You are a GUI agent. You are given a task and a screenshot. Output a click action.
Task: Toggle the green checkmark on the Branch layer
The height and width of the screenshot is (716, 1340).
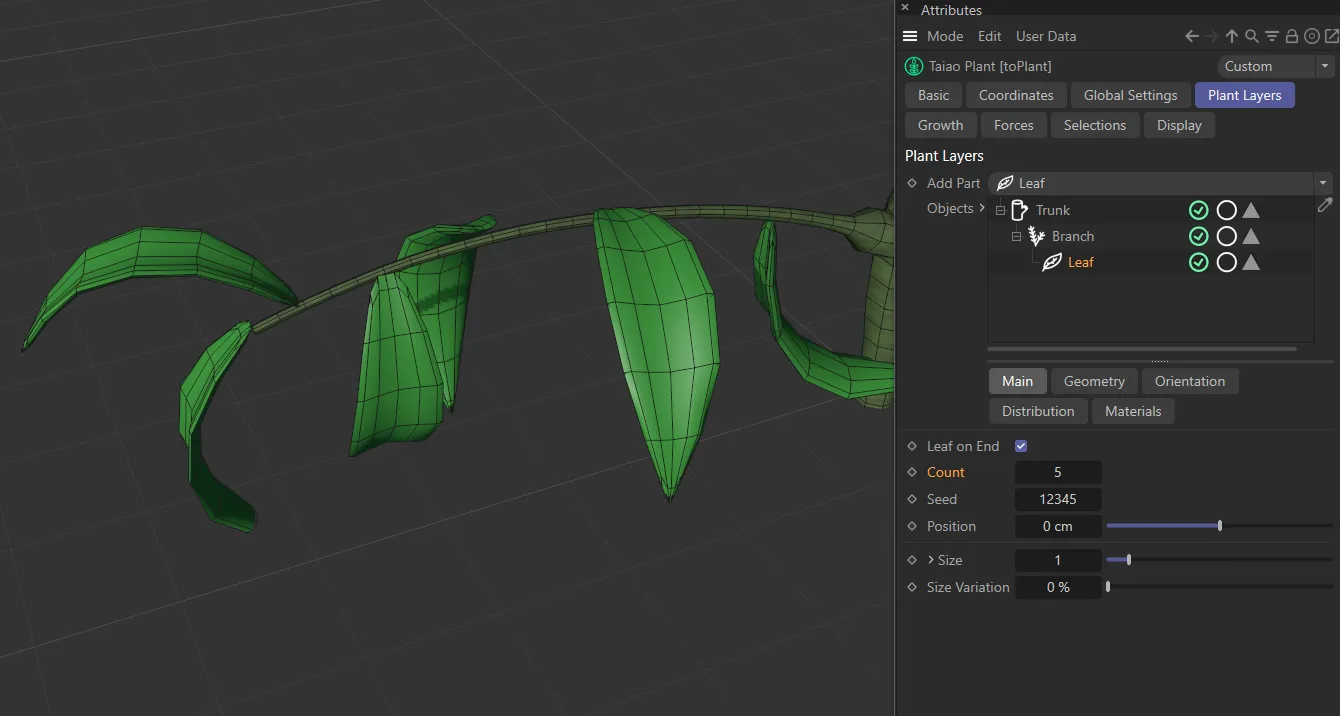click(x=1199, y=236)
